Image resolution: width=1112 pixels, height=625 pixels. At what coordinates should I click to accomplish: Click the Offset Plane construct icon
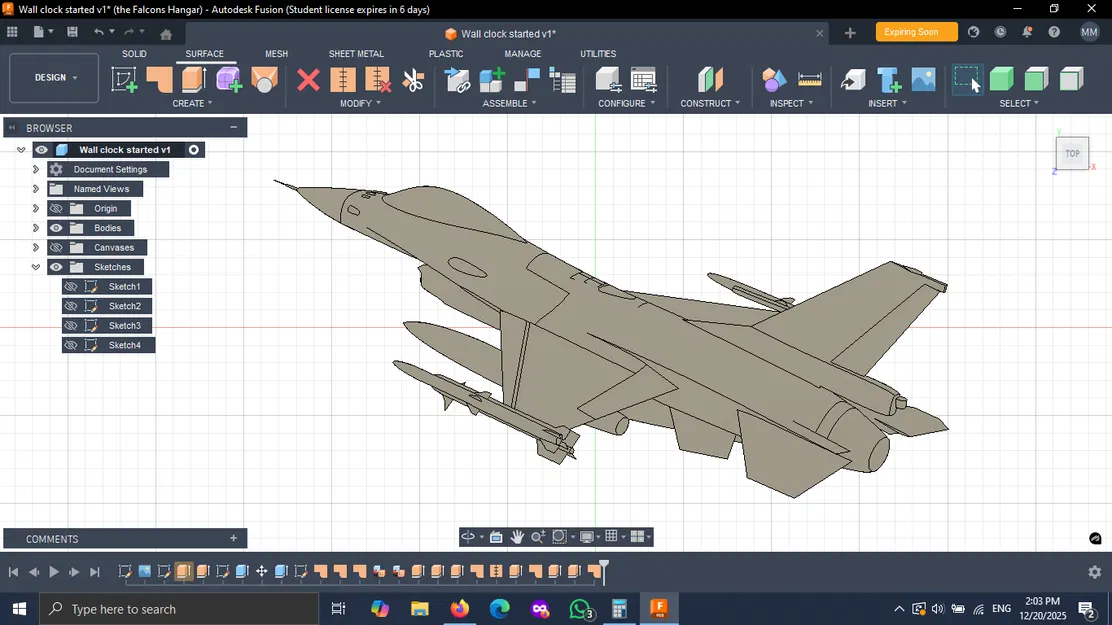(x=709, y=80)
